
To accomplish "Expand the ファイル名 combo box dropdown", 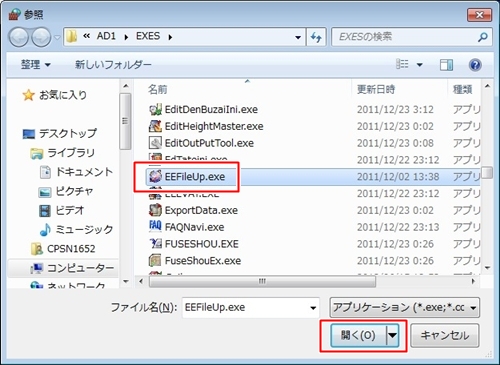I will pos(313,308).
